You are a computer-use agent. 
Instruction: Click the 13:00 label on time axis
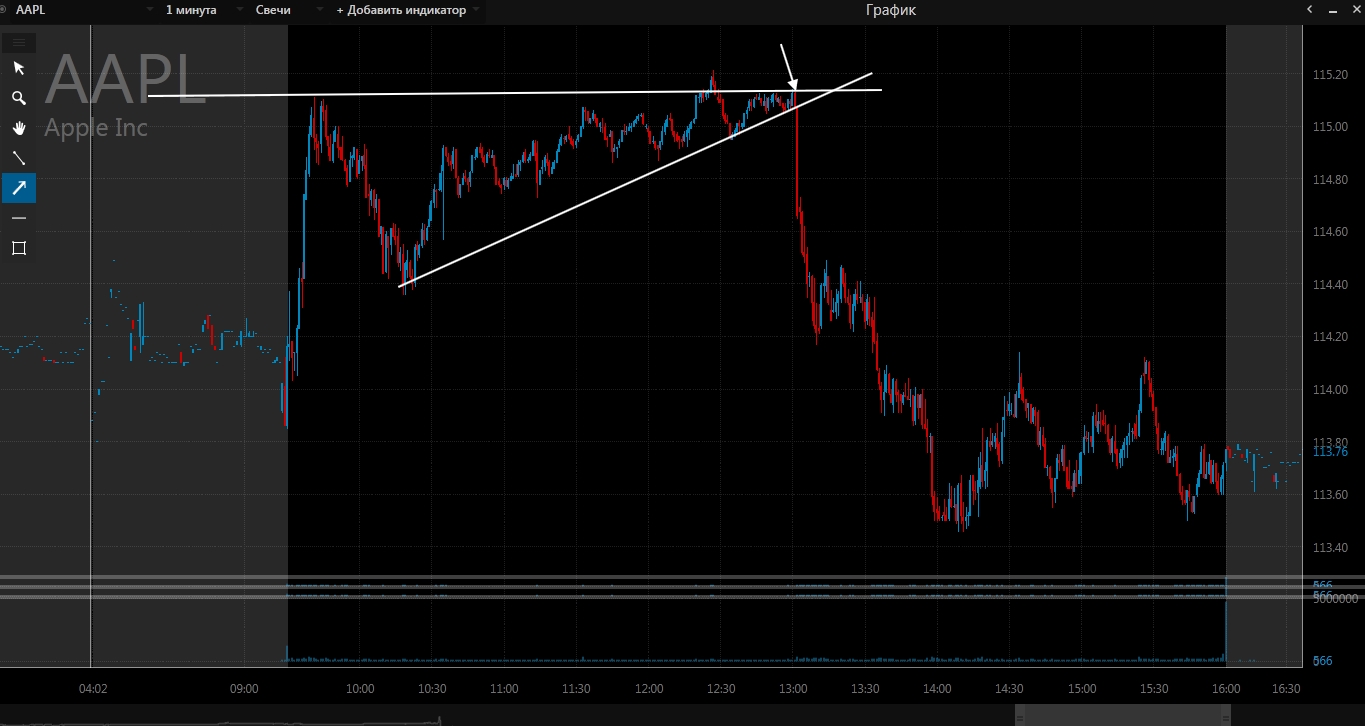793,689
